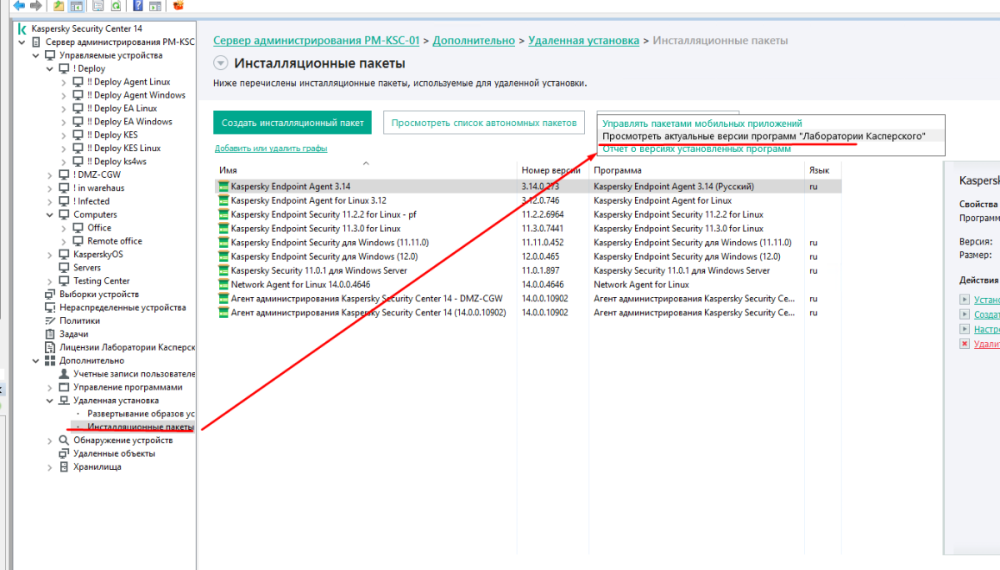Collapse the ! Deploy tree node

pos(51,69)
